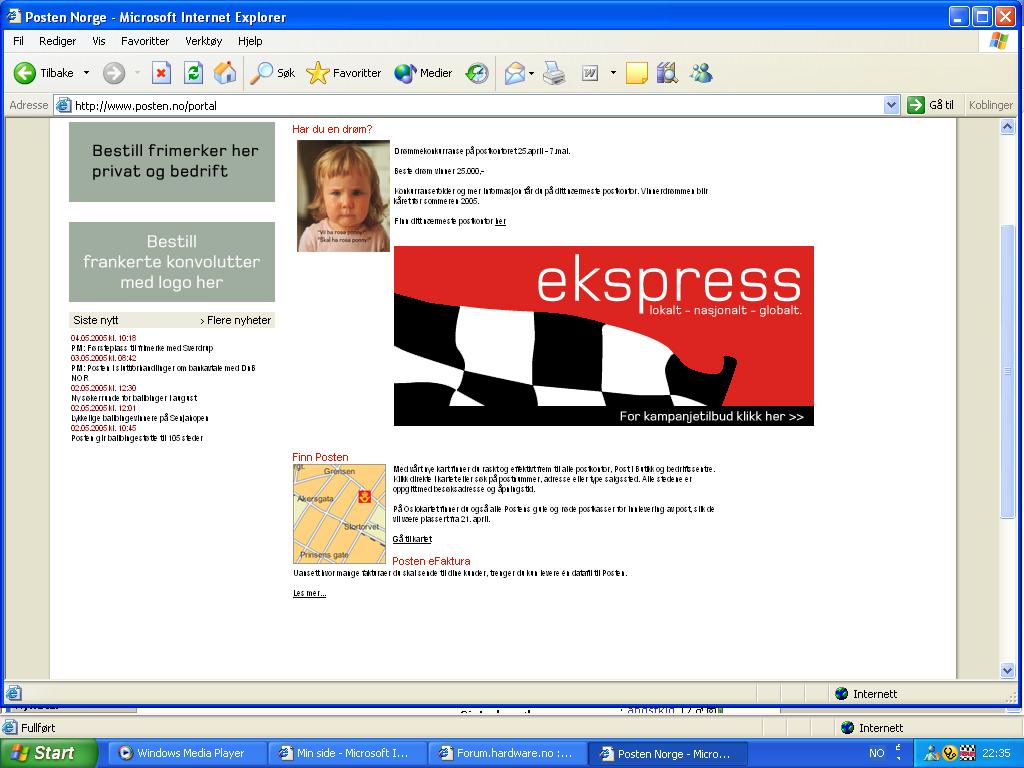Click the Posten eFaktura heading
1024x768 pixels.
[431, 561]
